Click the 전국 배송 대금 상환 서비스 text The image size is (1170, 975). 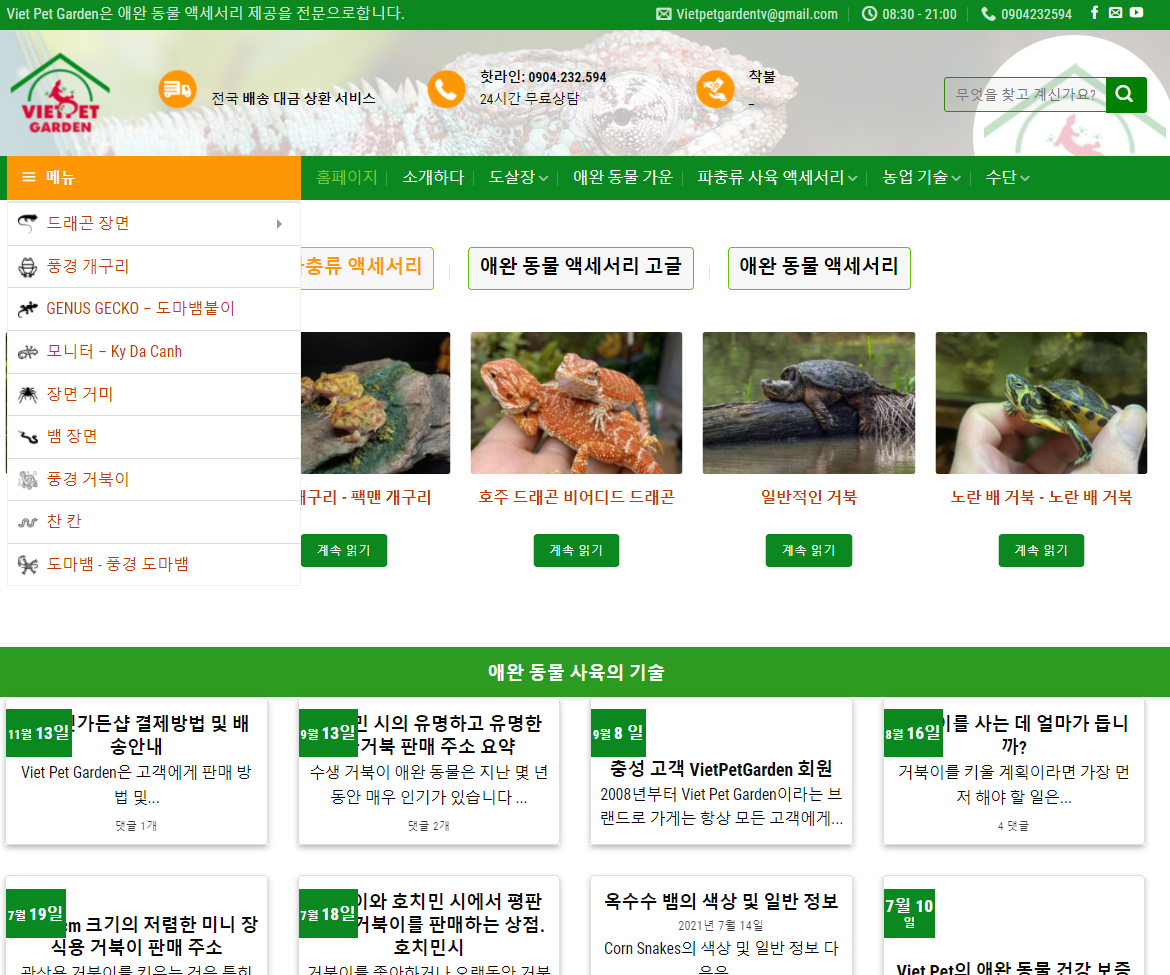click(293, 98)
